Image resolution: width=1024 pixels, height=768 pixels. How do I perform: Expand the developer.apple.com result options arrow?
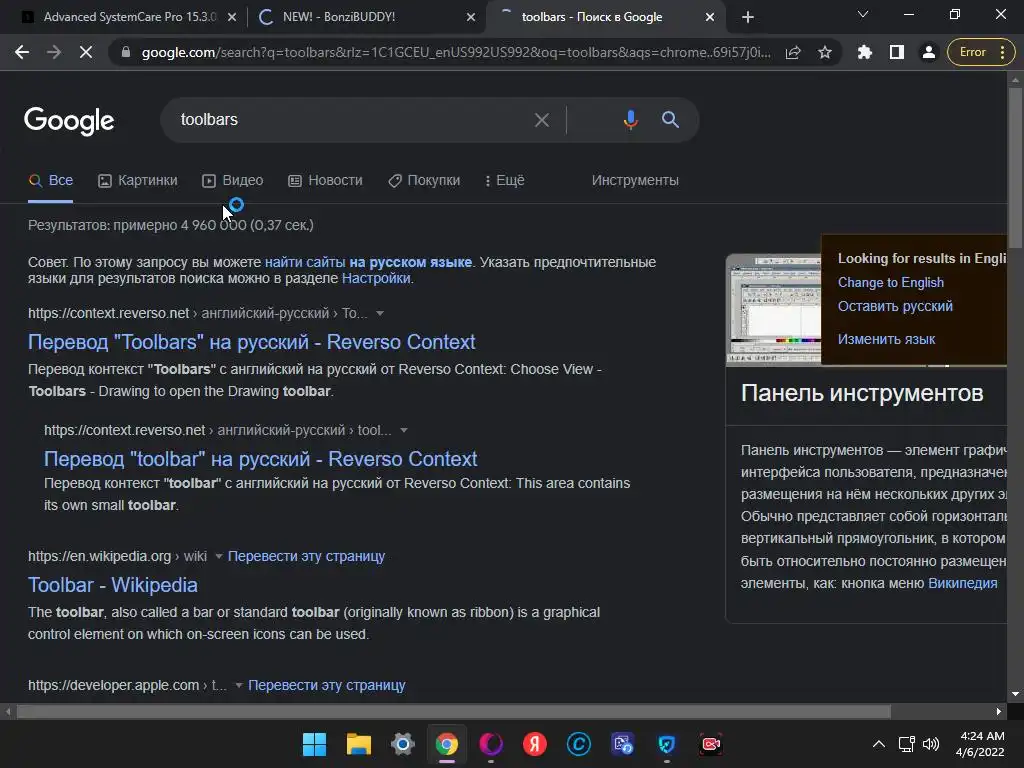[x=239, y=685]
